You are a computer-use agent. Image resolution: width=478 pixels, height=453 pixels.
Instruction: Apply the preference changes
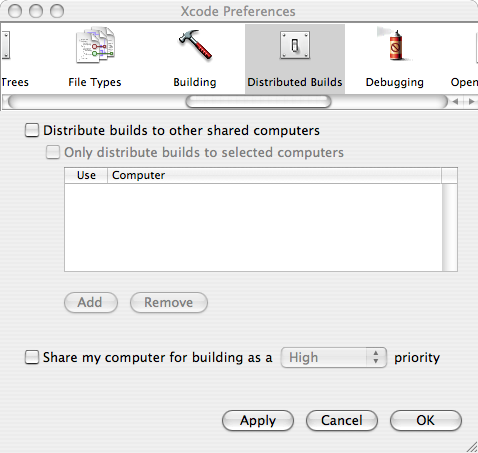pyautogui.click(x=258, y=420)
